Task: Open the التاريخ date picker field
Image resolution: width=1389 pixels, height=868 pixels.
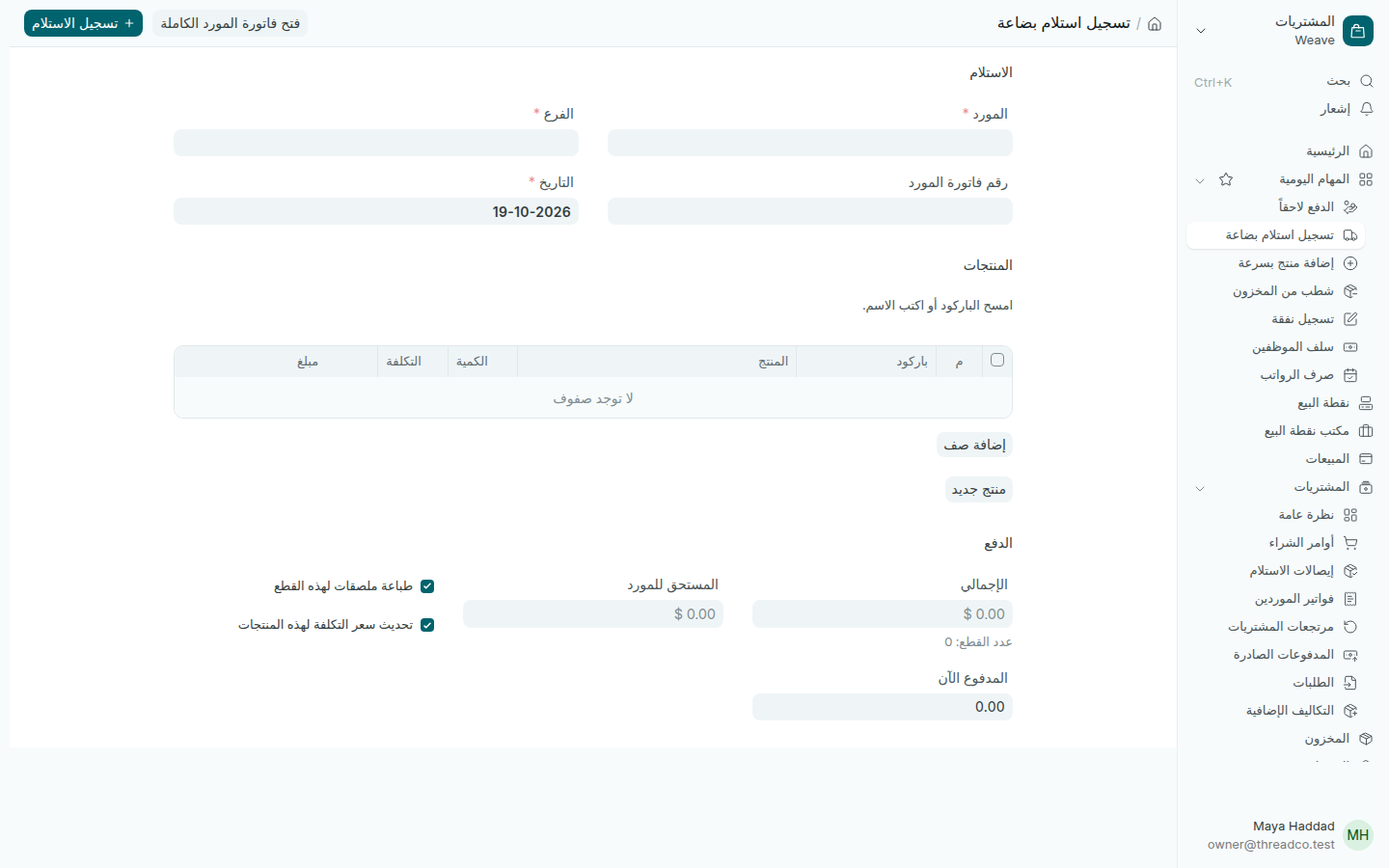Action: point(376,211)
